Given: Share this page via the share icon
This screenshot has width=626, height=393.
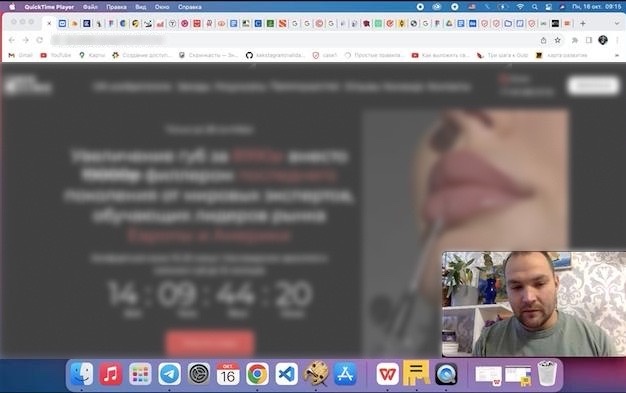Looking at the screenshot, I should coord(543,40).
